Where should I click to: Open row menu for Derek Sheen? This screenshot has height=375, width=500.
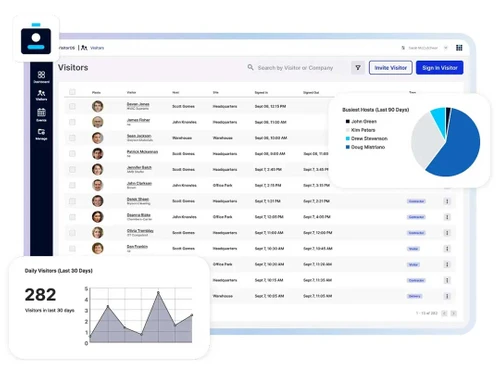[x=447, y=201]
